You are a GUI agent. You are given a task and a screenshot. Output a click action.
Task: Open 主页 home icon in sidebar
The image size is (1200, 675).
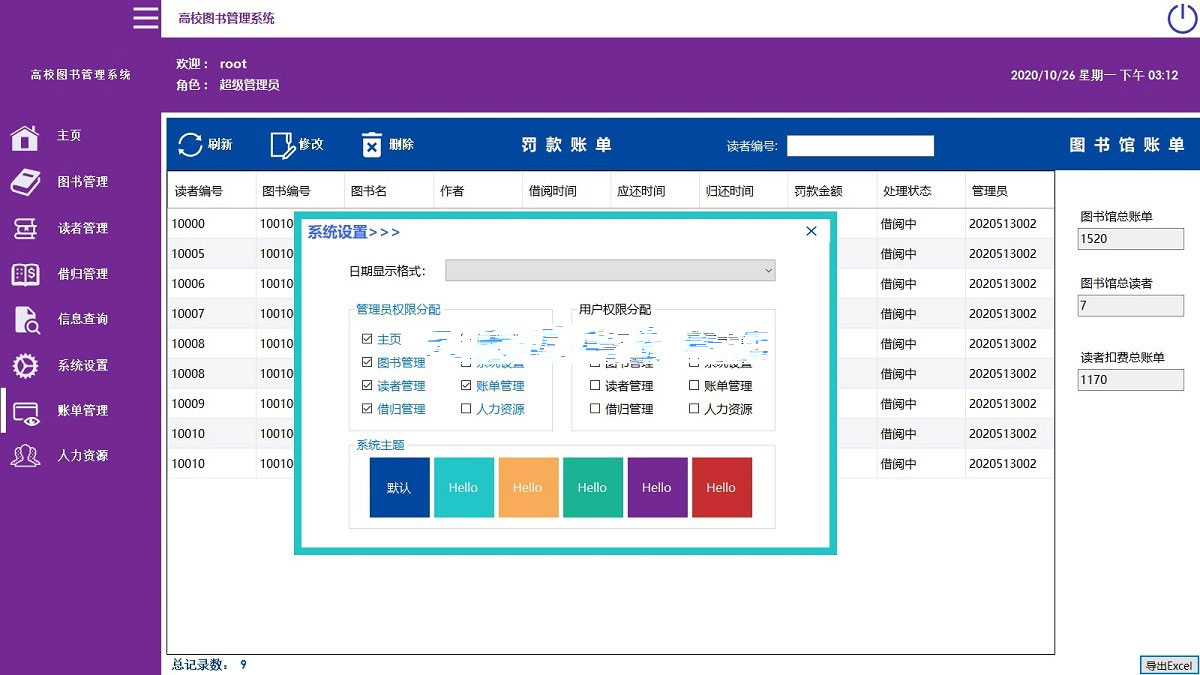click(25, 136)
